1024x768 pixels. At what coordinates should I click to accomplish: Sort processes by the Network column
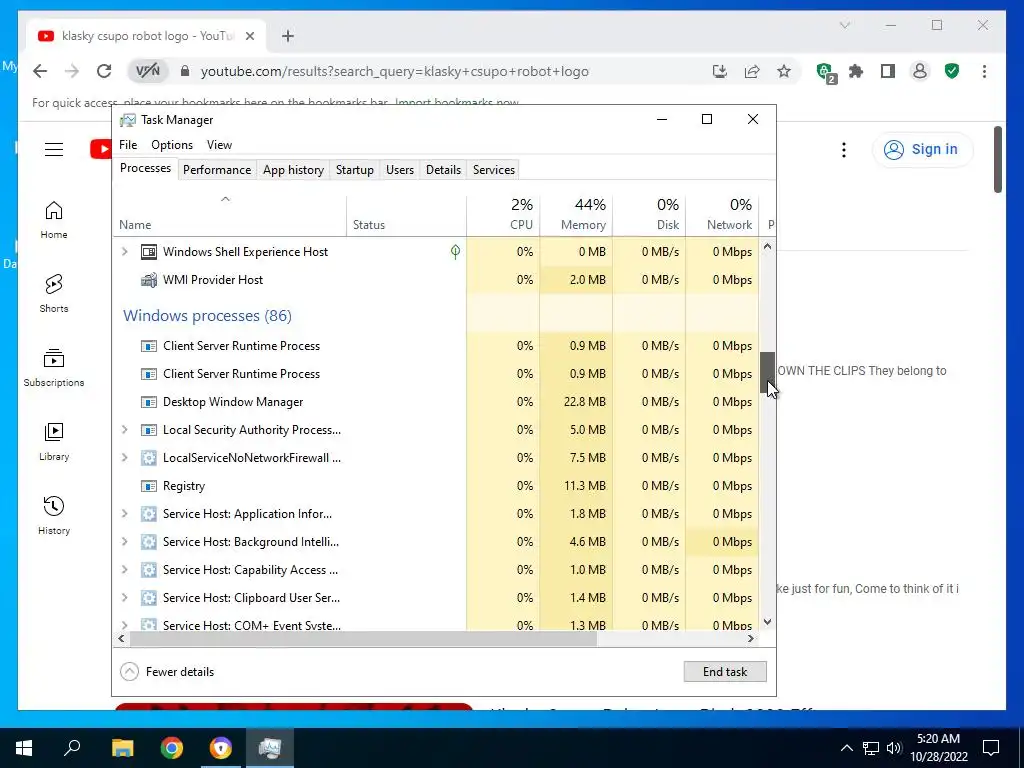click(722, 215)
